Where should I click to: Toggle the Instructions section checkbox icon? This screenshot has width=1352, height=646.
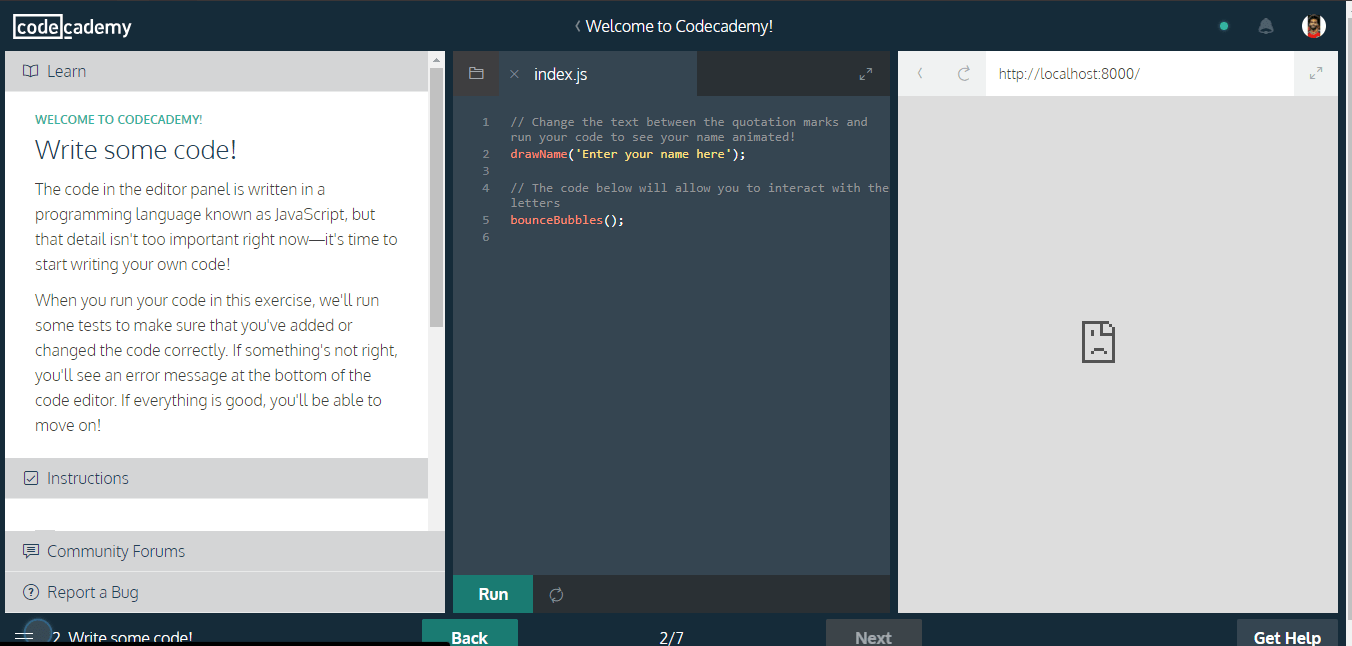(30, 478)
